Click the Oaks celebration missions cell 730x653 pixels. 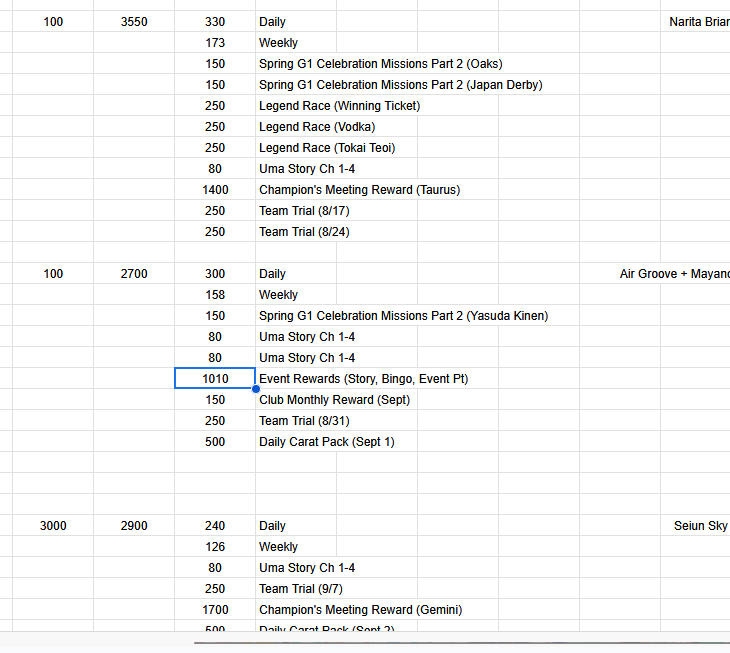click(380, 64)
